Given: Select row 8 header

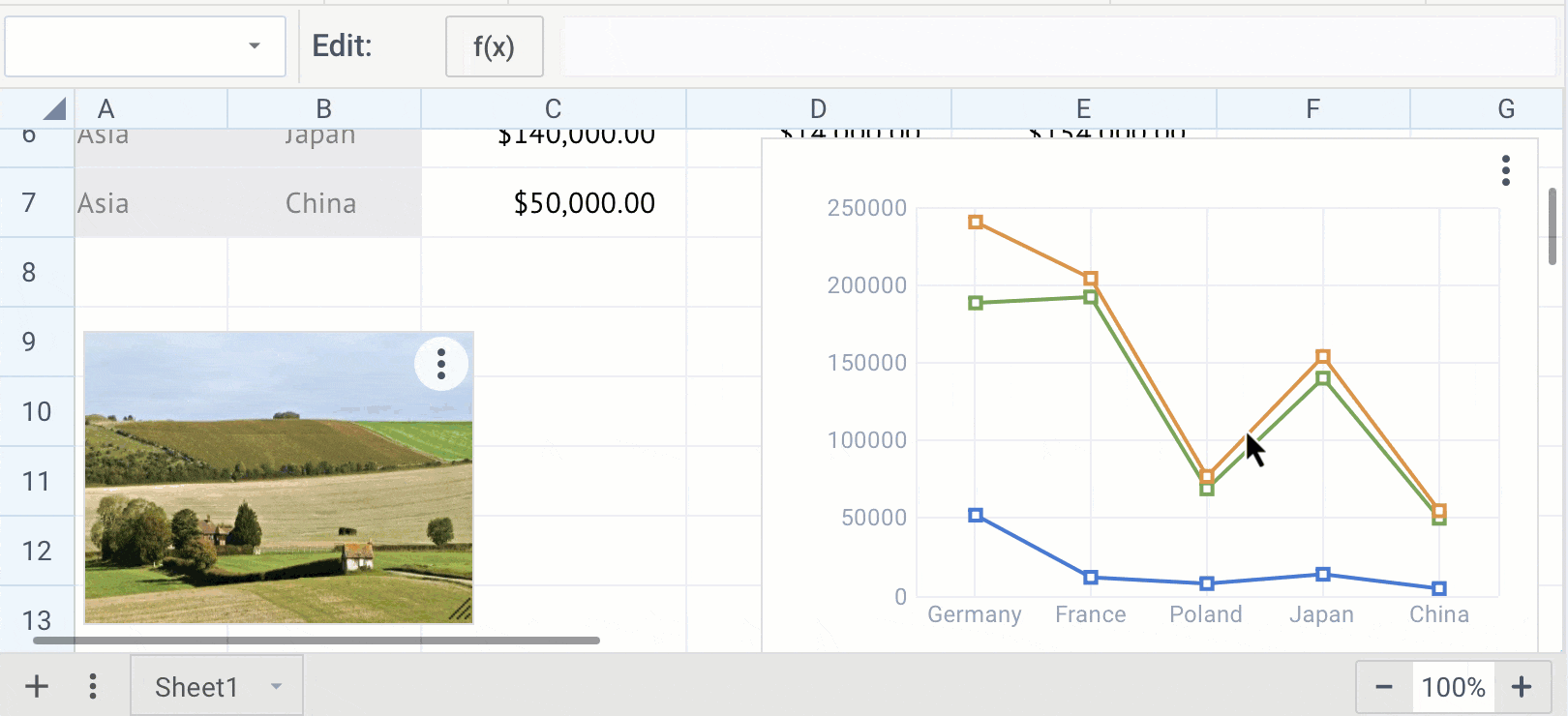Looking at the screenshot, I should click(29, 273).
